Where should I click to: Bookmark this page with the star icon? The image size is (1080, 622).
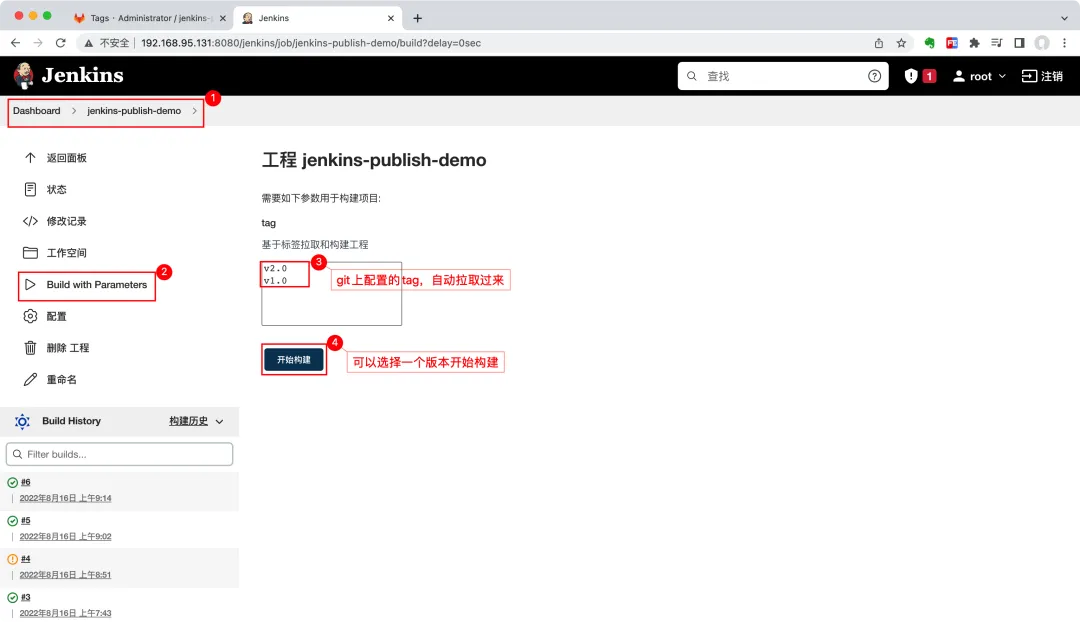[x=901, y=43]
